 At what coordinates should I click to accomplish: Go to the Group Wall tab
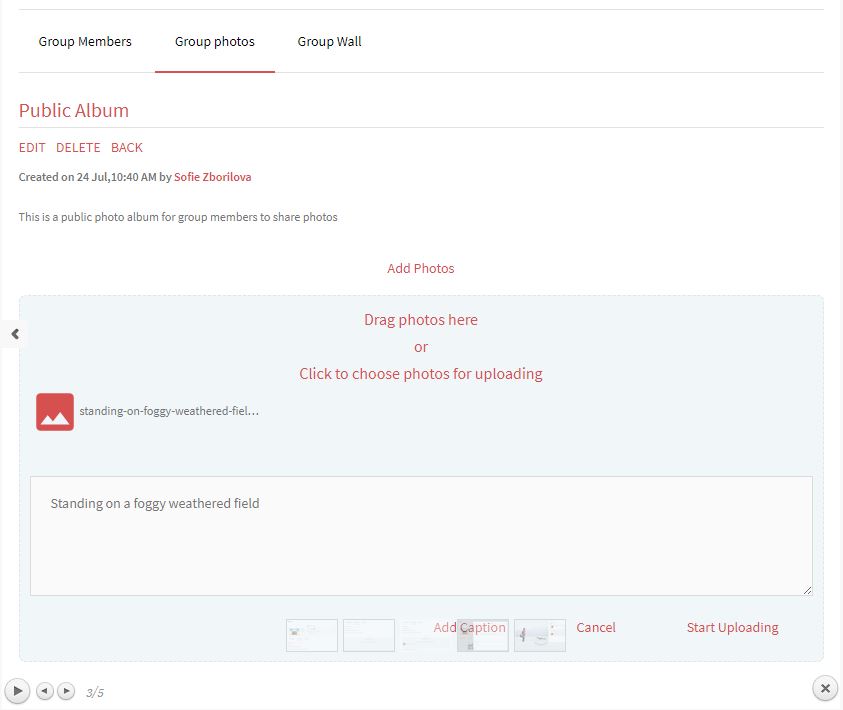point(329,41)
